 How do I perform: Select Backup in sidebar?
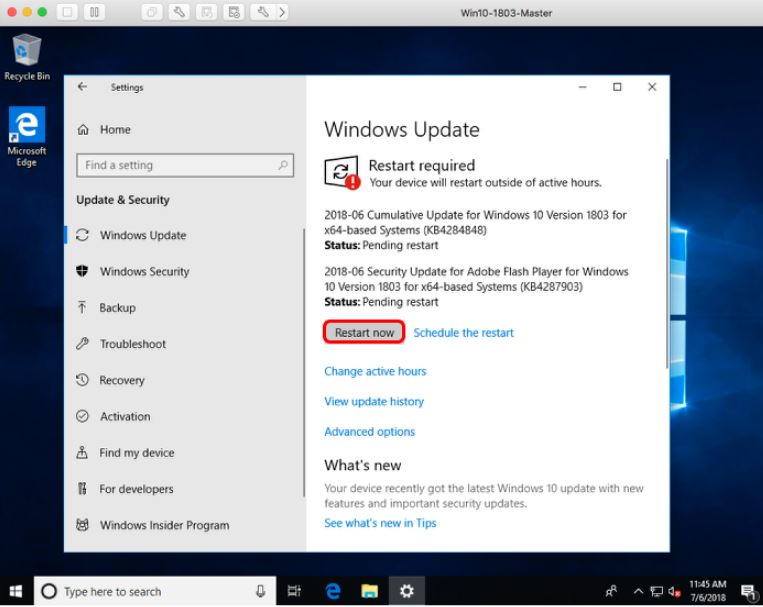(185, 308)
